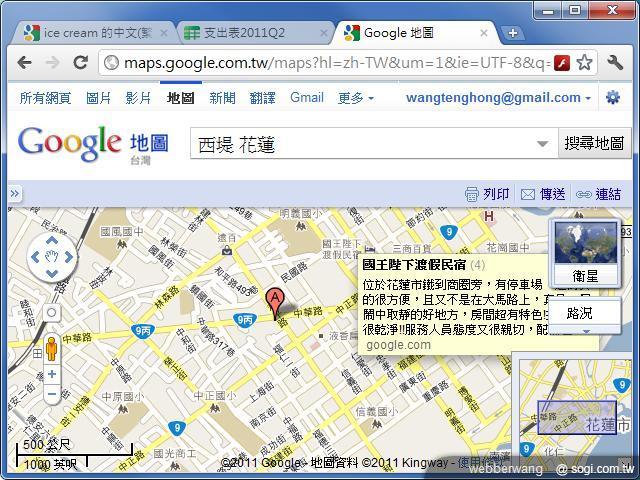Screen dimensions: 640x480
Task: Switch to 衛星 satellite view thumbnail
Action: 585,253
